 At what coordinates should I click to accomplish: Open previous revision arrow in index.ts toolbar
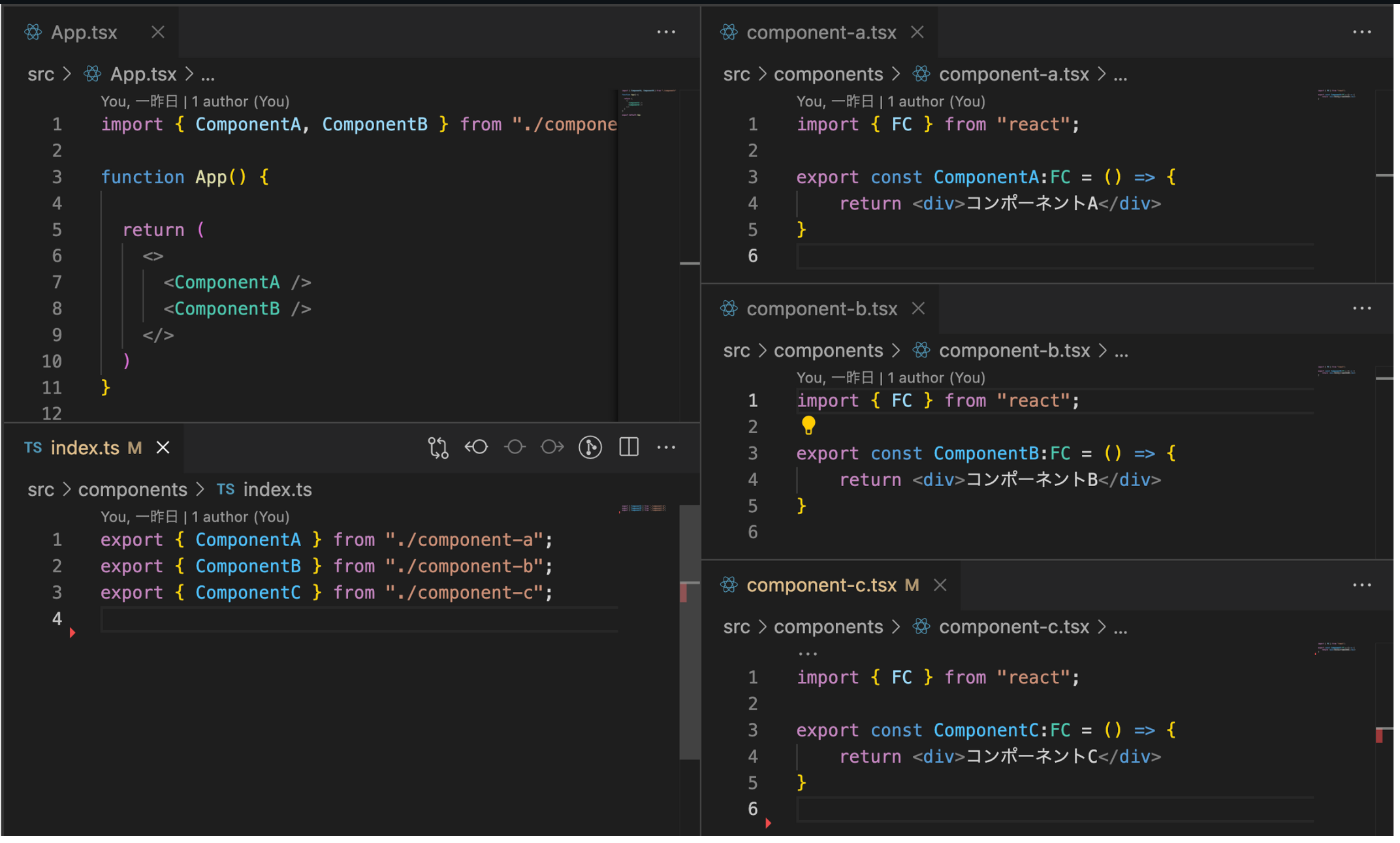[x=476, y=447]
